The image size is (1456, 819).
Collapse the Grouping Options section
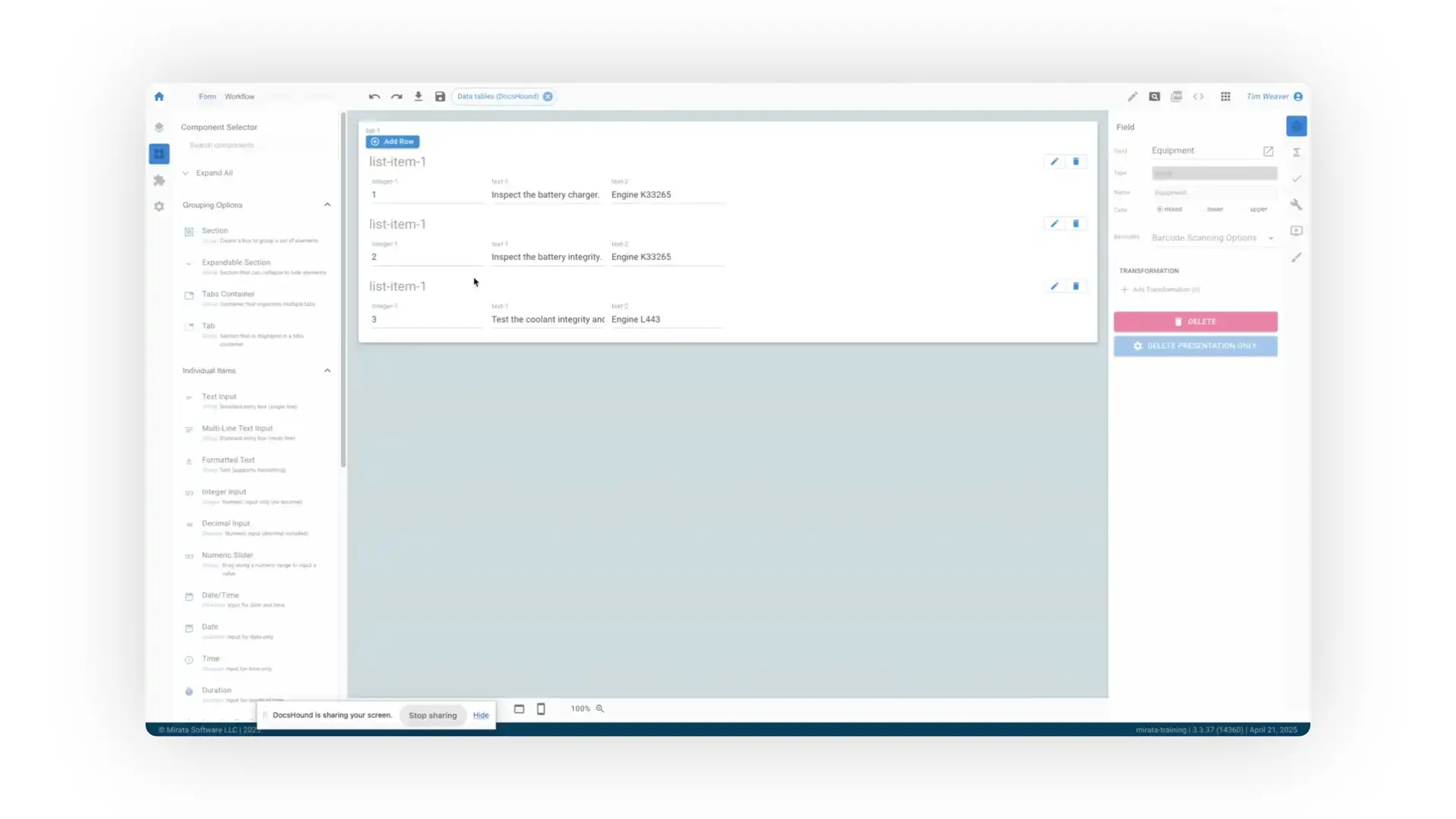click(x=327, y=205)
